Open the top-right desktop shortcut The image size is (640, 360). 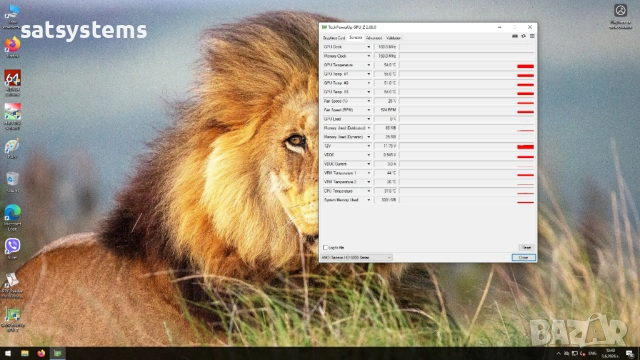click(x=620, y=16)
